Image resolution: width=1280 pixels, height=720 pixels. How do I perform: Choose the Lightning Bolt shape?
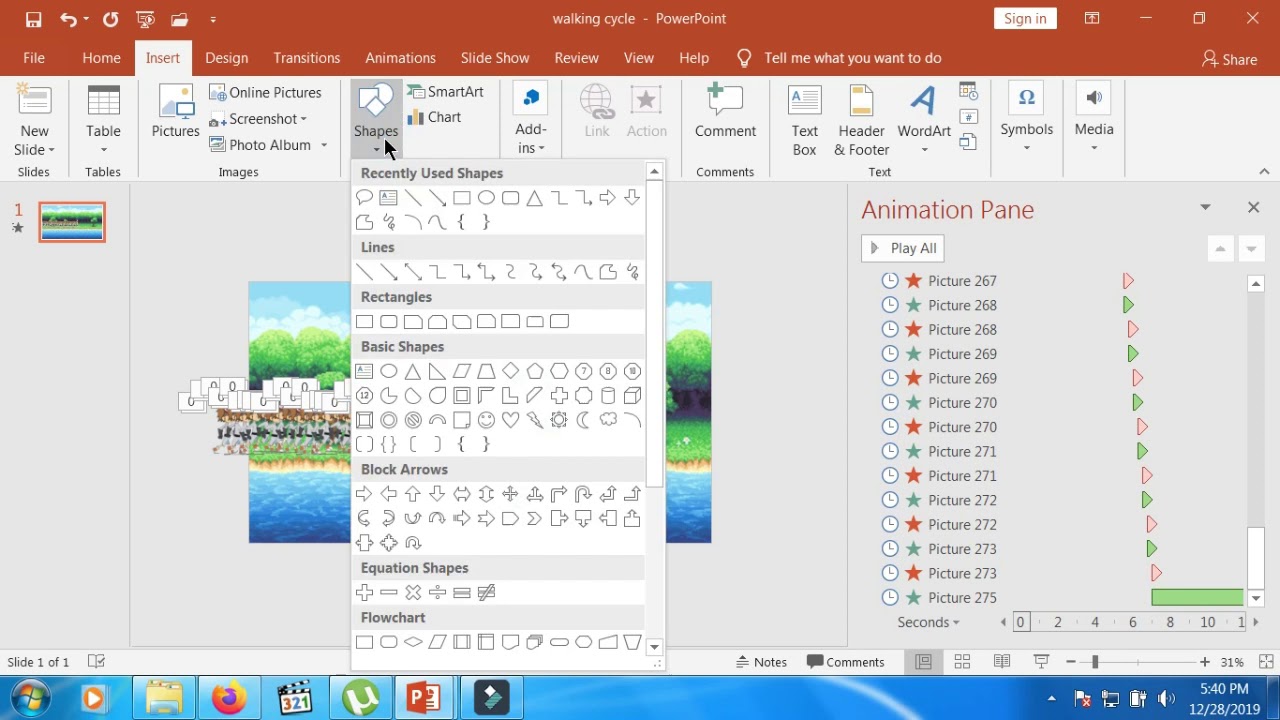(x=535, y=420)
